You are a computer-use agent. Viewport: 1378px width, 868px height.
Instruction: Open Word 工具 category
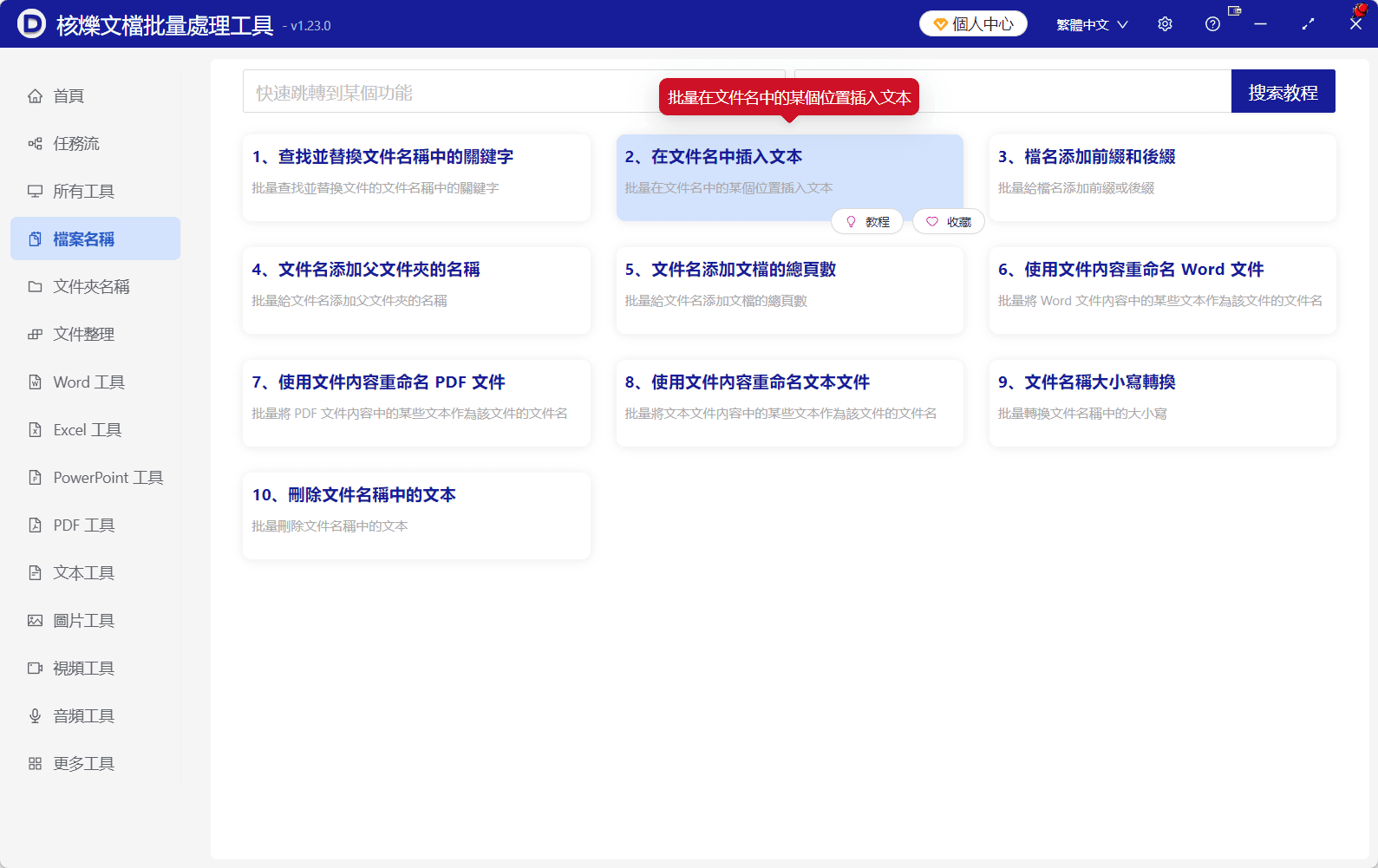95,382
